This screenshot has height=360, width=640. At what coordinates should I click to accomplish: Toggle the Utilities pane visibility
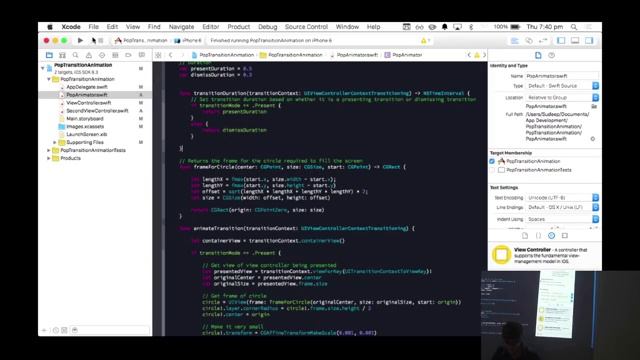(x=589, y=40)
